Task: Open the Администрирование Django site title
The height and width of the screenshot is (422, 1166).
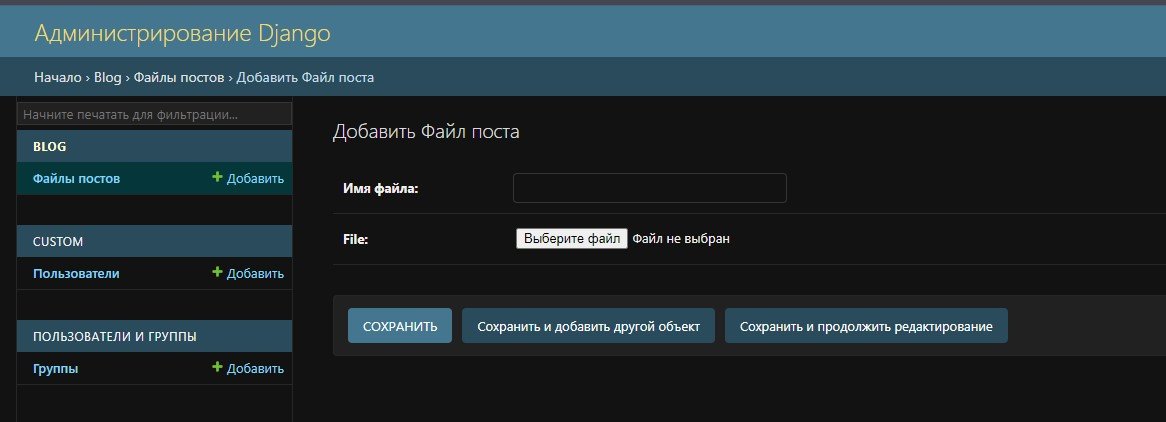Action: [x=182, y=33]
